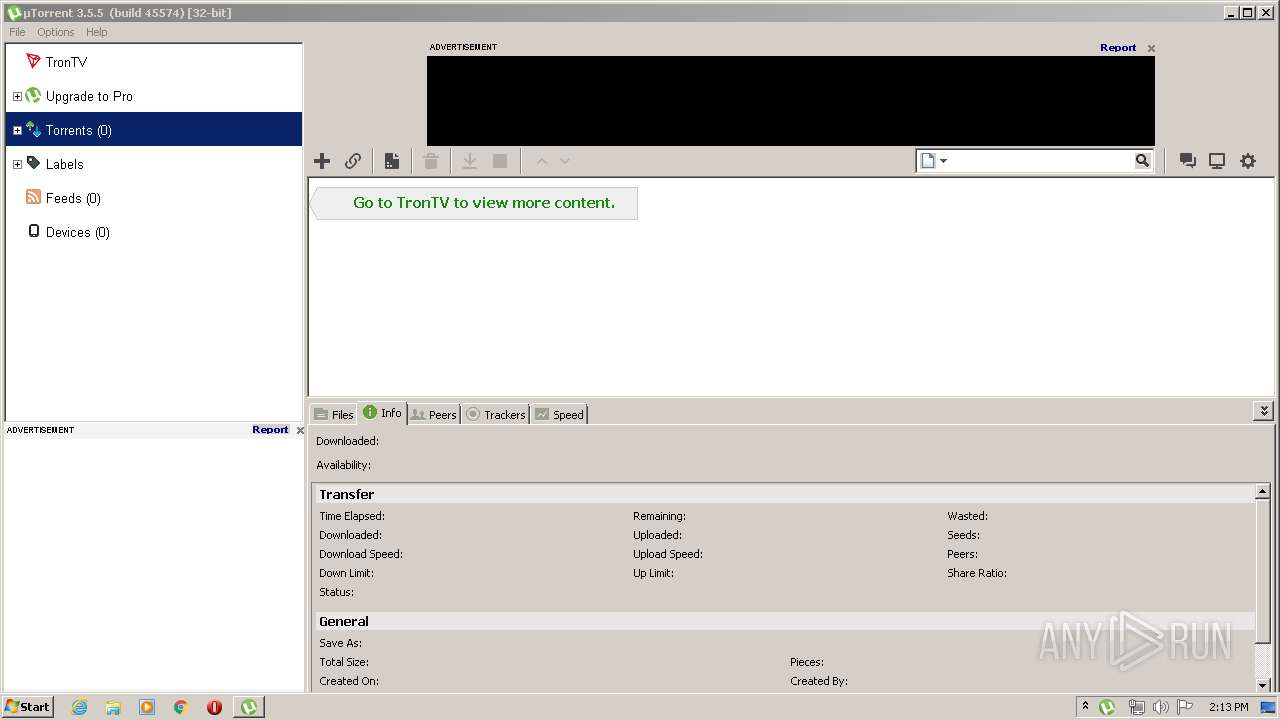Screen dimensions: 1280x720
Task: Click the Action Center flag tray icon
Action: tap(1185, 707)
